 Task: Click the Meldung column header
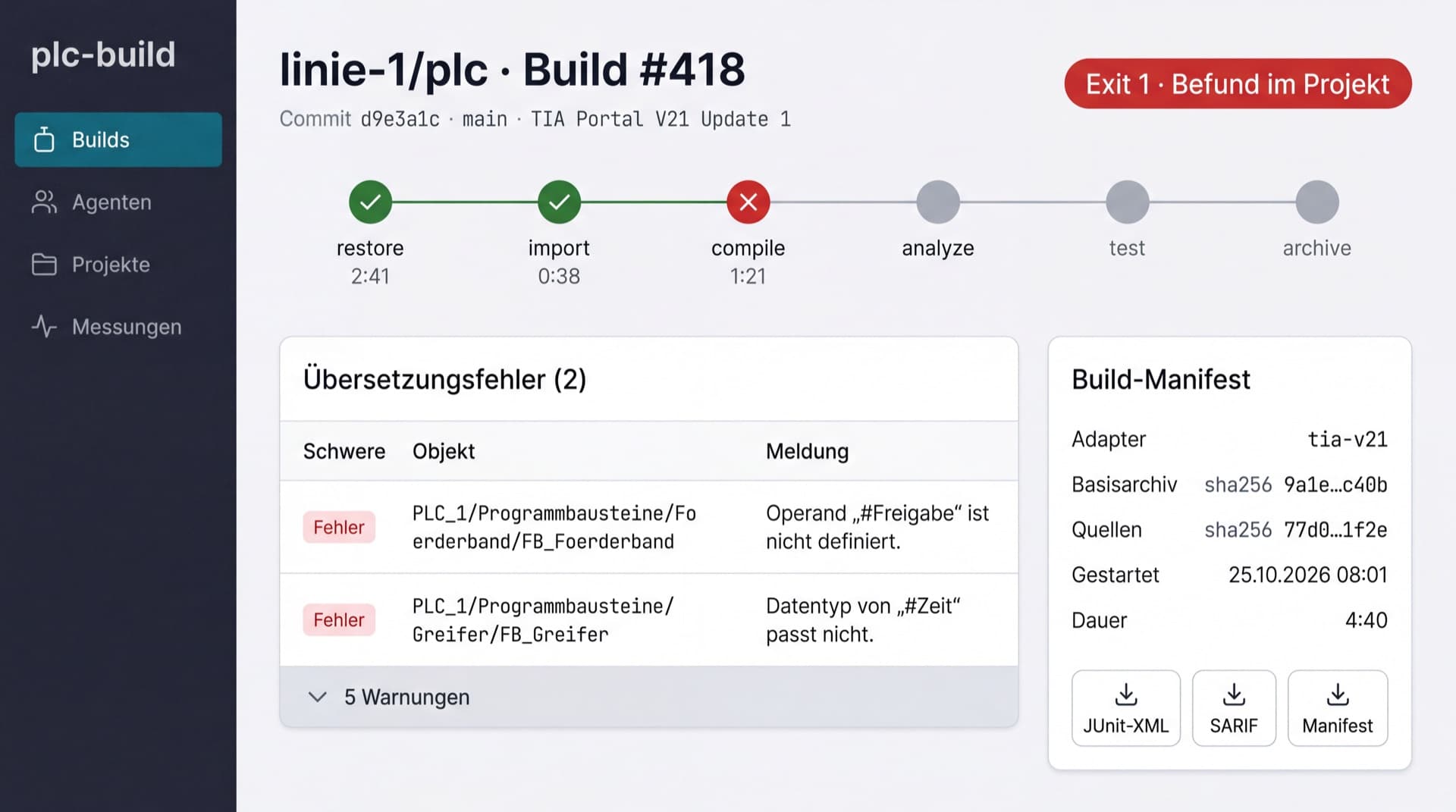[x=807, y=451]
